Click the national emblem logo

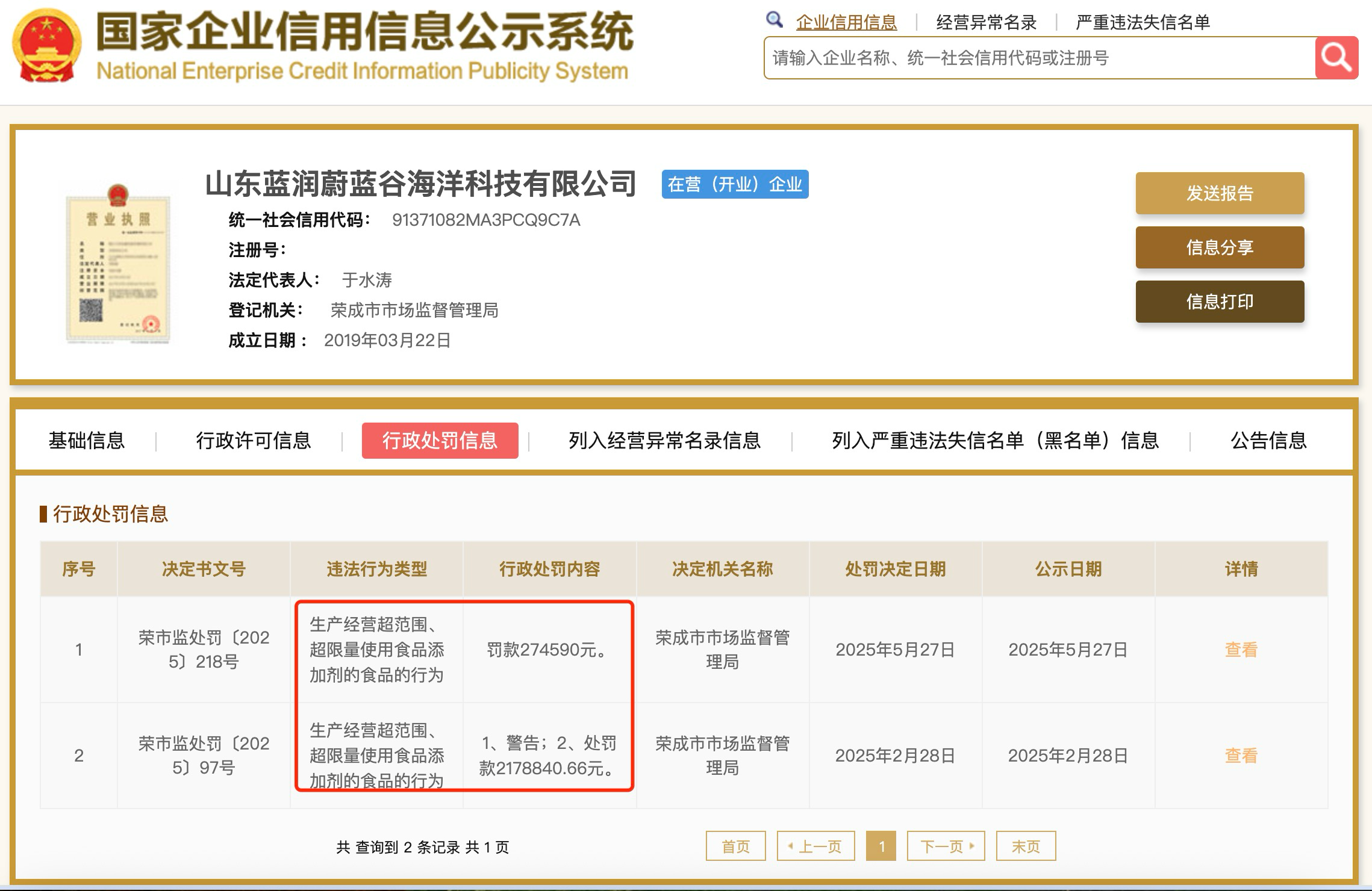click(46, 46)
